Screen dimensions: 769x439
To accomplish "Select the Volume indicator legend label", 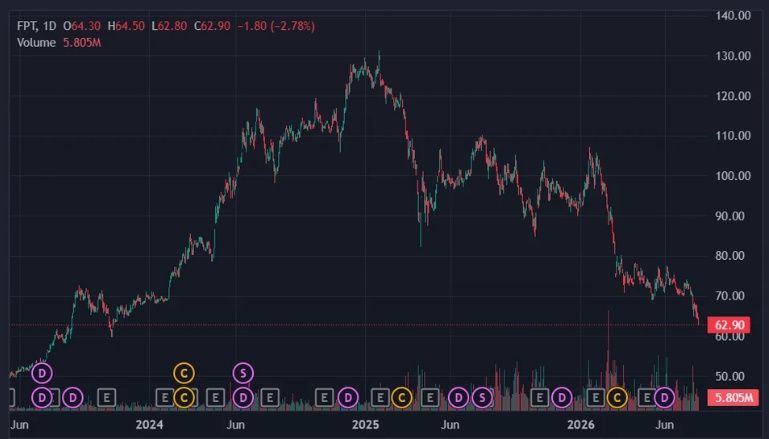I will 36,43.
